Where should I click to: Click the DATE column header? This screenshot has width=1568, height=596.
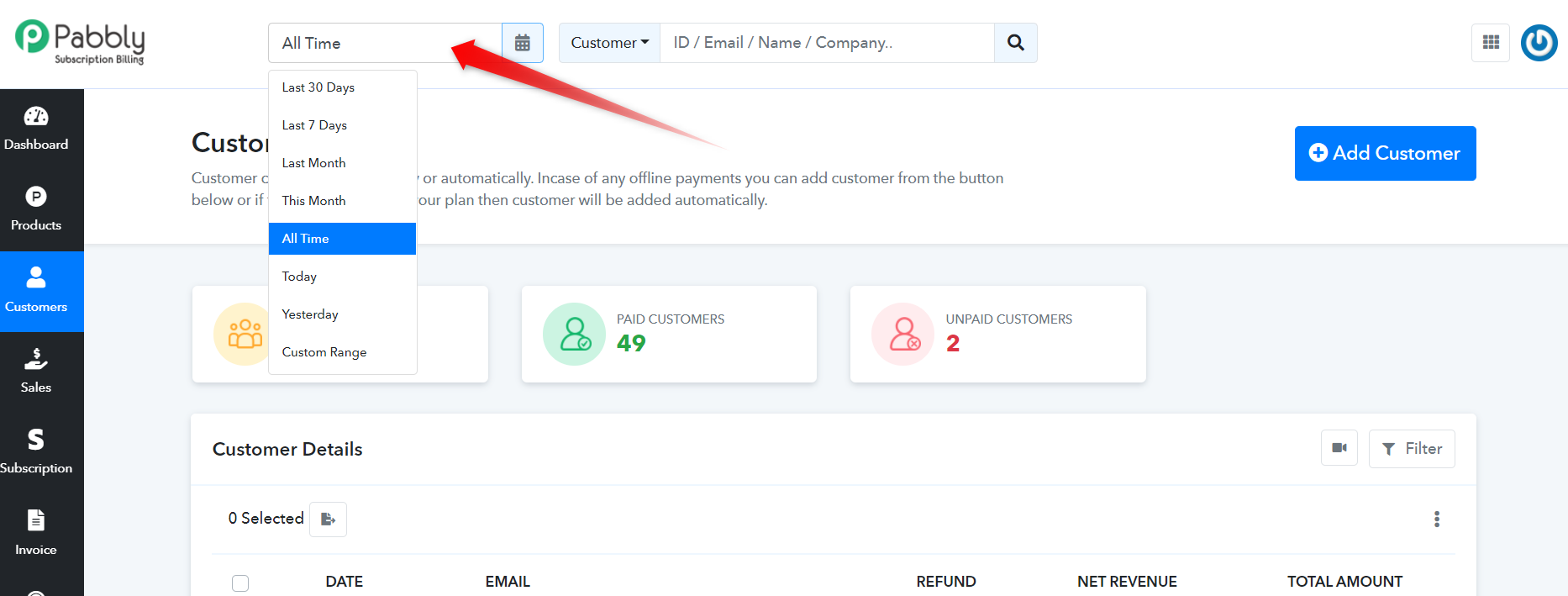pyautogui.click(x=345, y=582)
